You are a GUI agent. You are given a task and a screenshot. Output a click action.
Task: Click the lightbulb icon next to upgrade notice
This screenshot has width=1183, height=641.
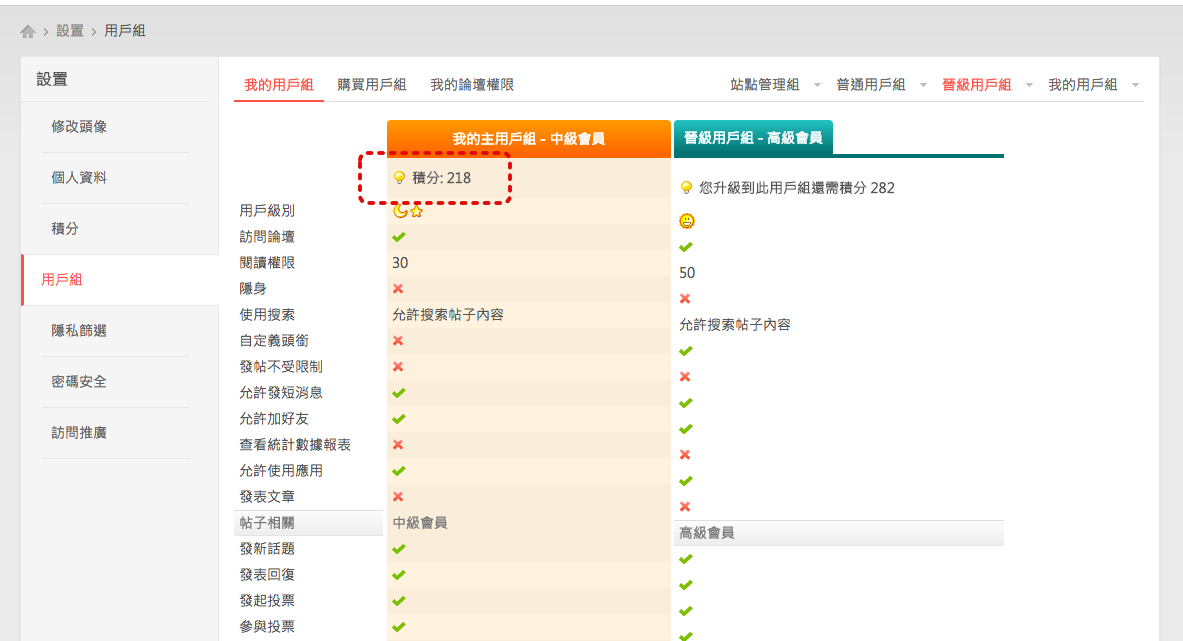coord(686,188)
